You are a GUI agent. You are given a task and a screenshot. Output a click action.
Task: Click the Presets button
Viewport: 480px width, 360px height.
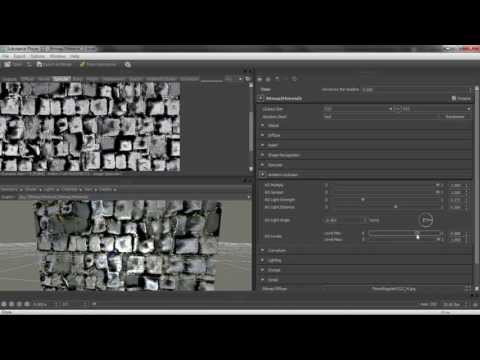(x=461, y=98)
